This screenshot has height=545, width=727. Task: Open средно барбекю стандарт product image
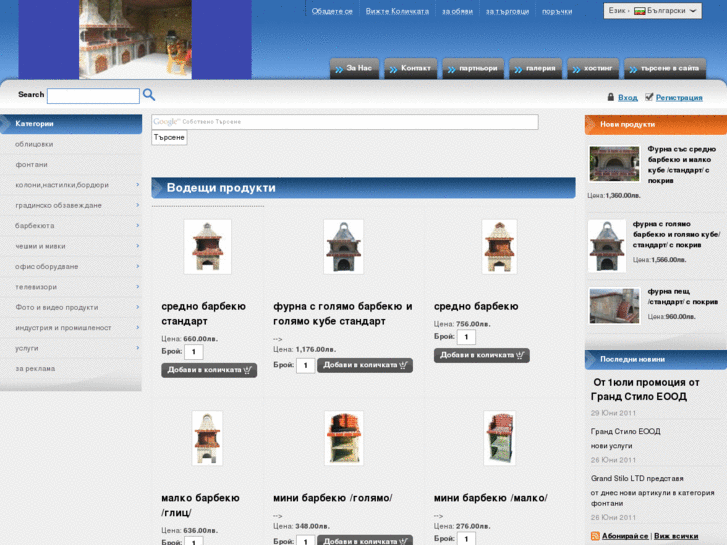(207, 246)
